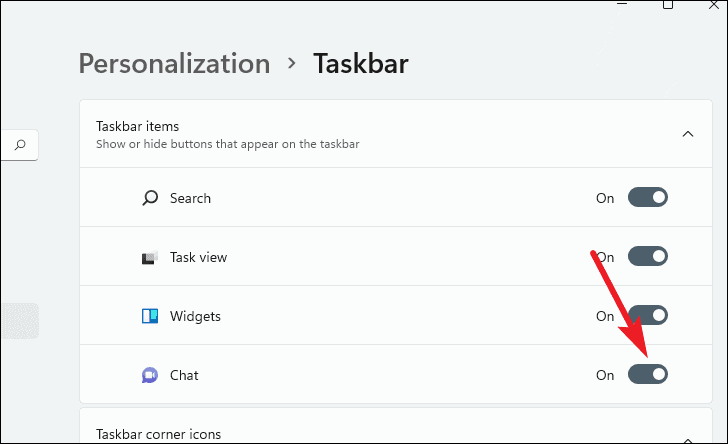Click the Widgets icon

click(x=150, y=316)
